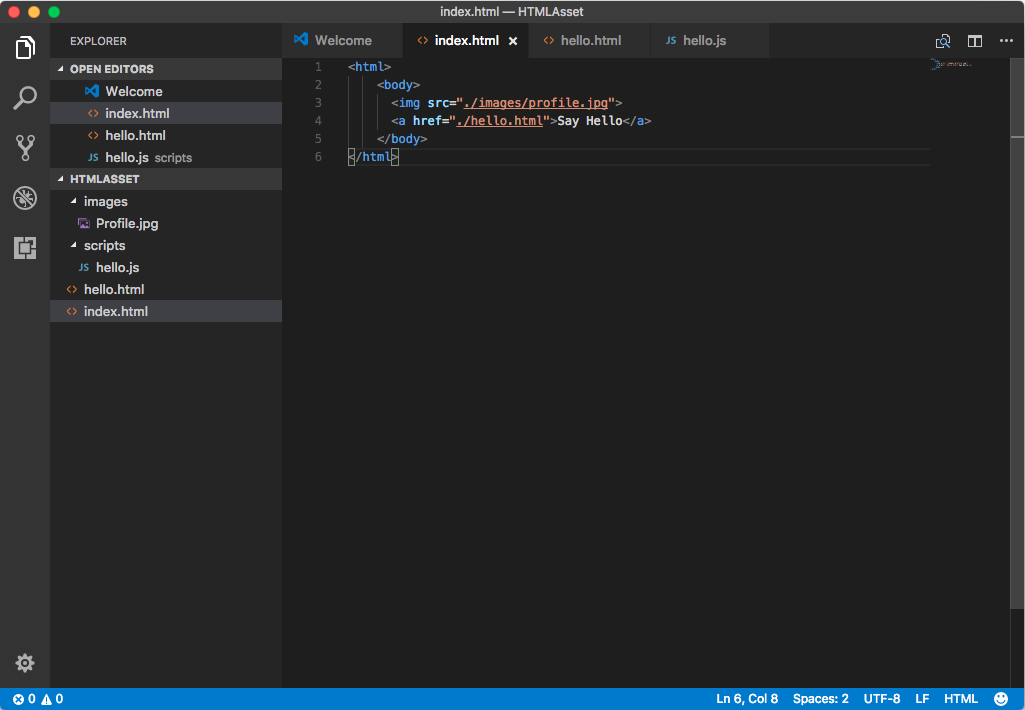
Task: Click the Profile.jpg image file icon
Action: click(84, 224)
